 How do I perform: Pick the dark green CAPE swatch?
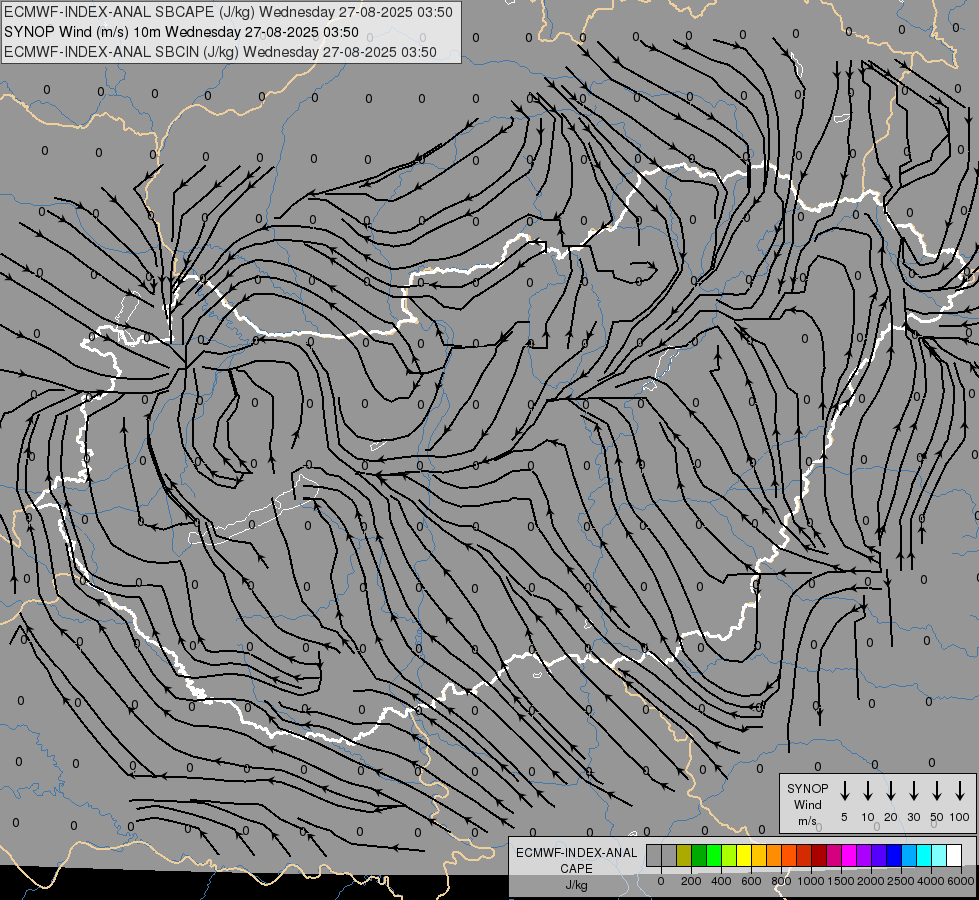pos(699,855)
